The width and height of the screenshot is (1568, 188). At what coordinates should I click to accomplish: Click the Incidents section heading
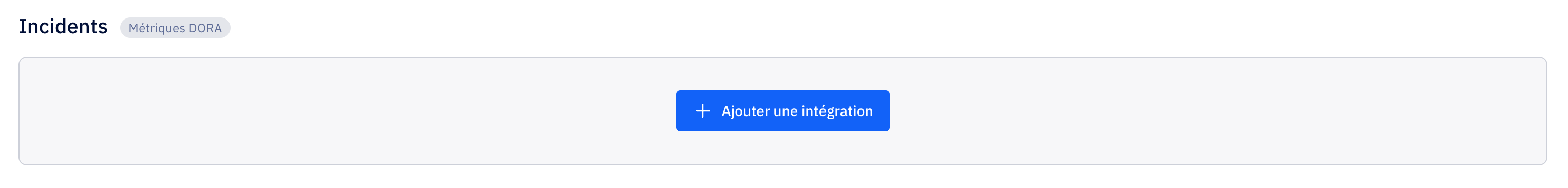coord(63,27)
